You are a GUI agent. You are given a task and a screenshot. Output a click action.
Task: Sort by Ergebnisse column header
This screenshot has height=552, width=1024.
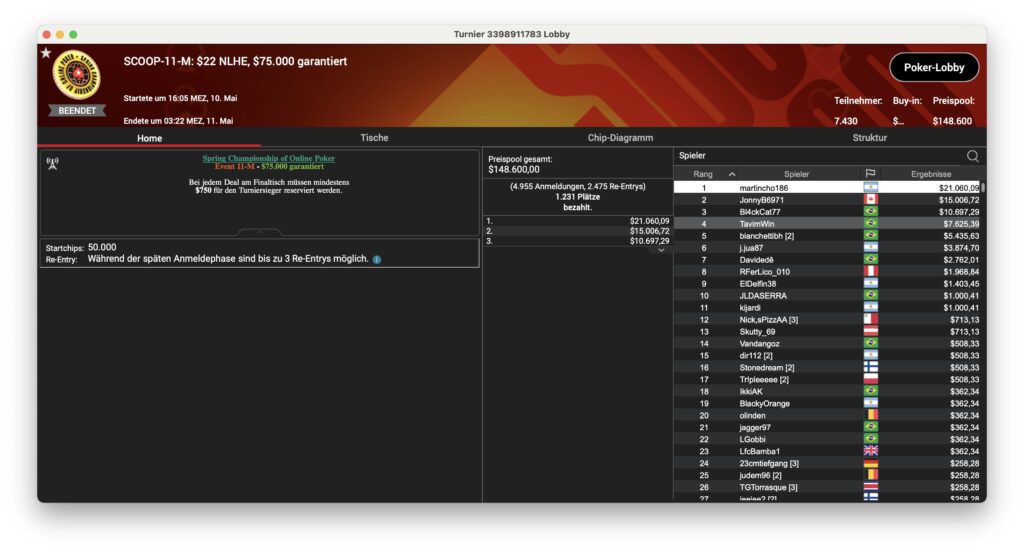pos(930,174)
